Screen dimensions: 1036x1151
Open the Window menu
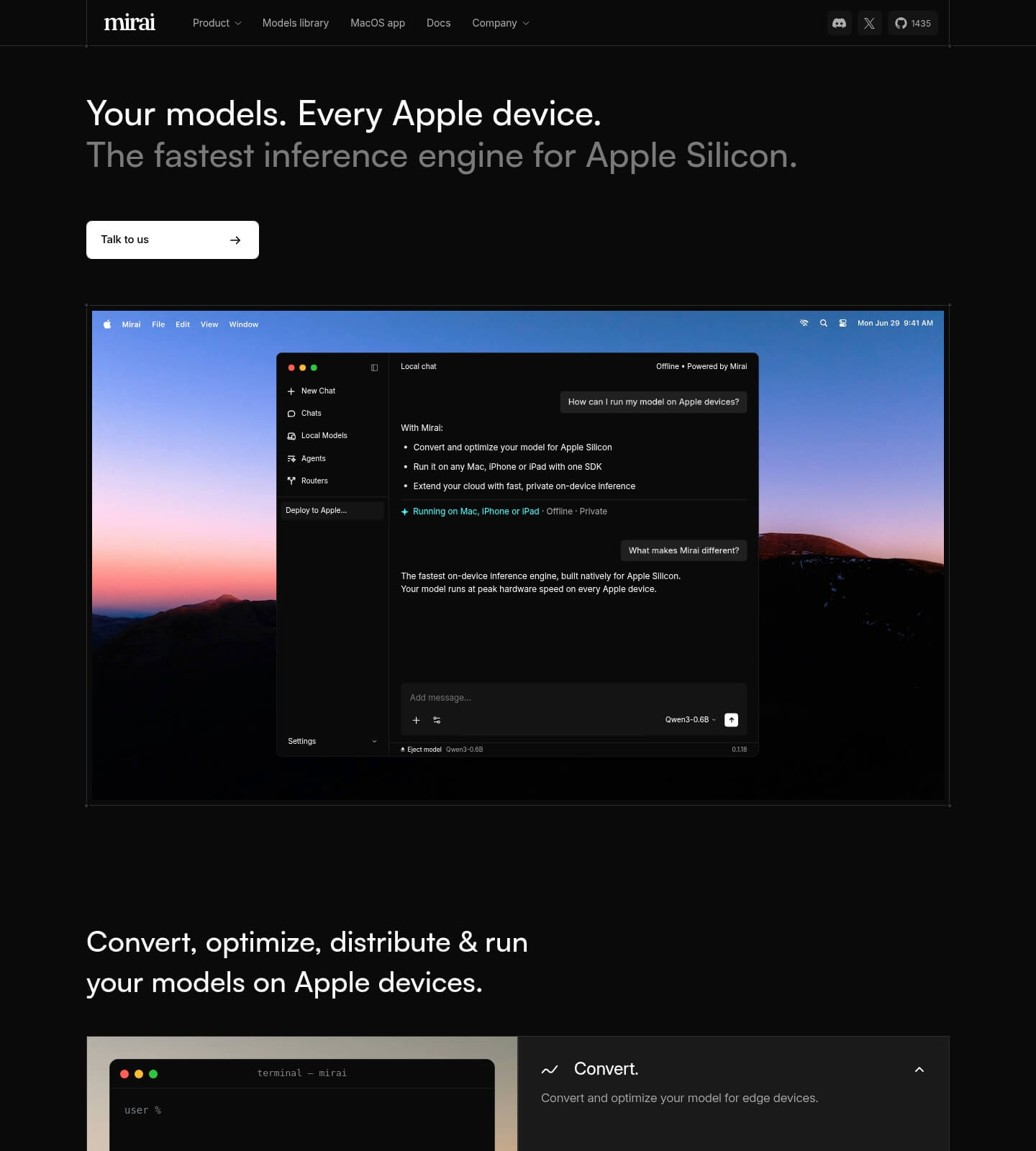[x=244, y=324]
